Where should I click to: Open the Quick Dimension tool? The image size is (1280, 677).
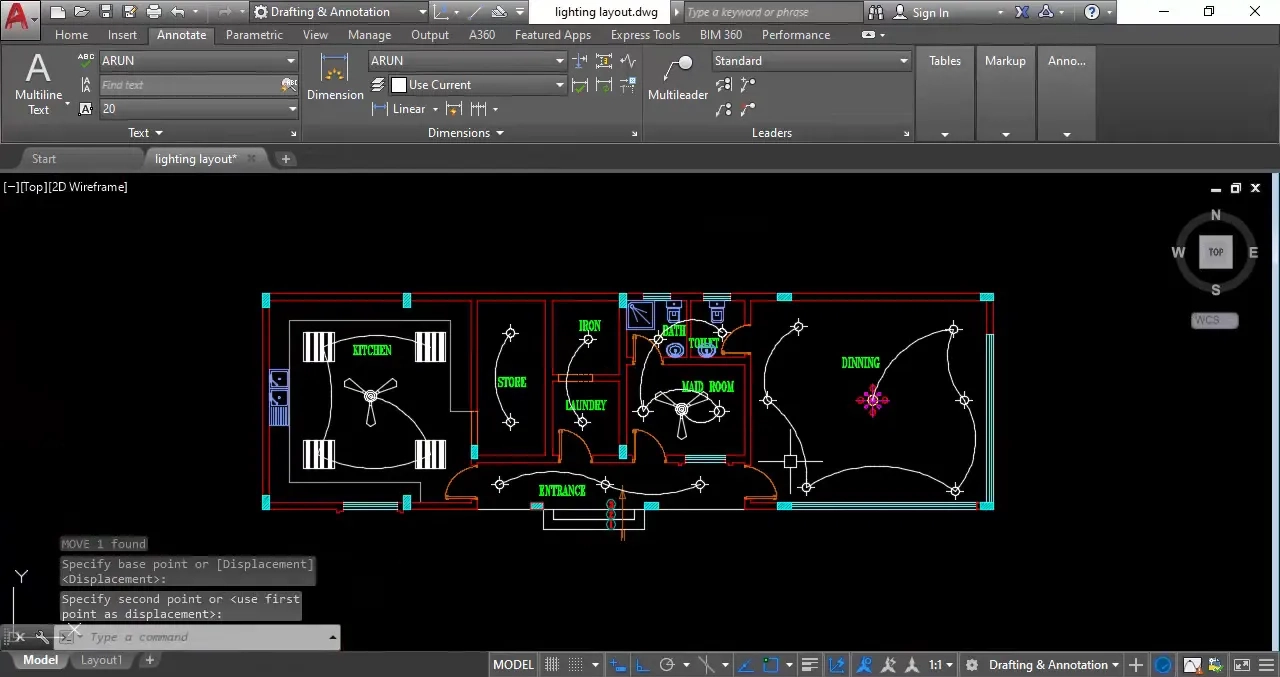point(452,109)
